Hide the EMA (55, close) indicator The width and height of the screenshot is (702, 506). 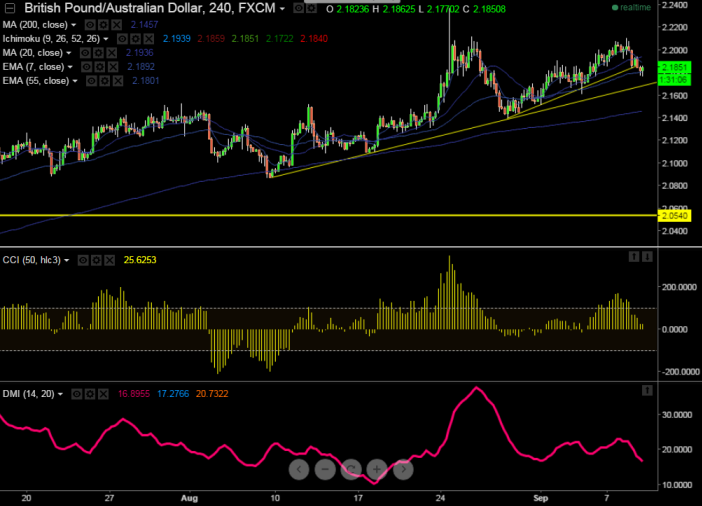[x=91, y=81]
